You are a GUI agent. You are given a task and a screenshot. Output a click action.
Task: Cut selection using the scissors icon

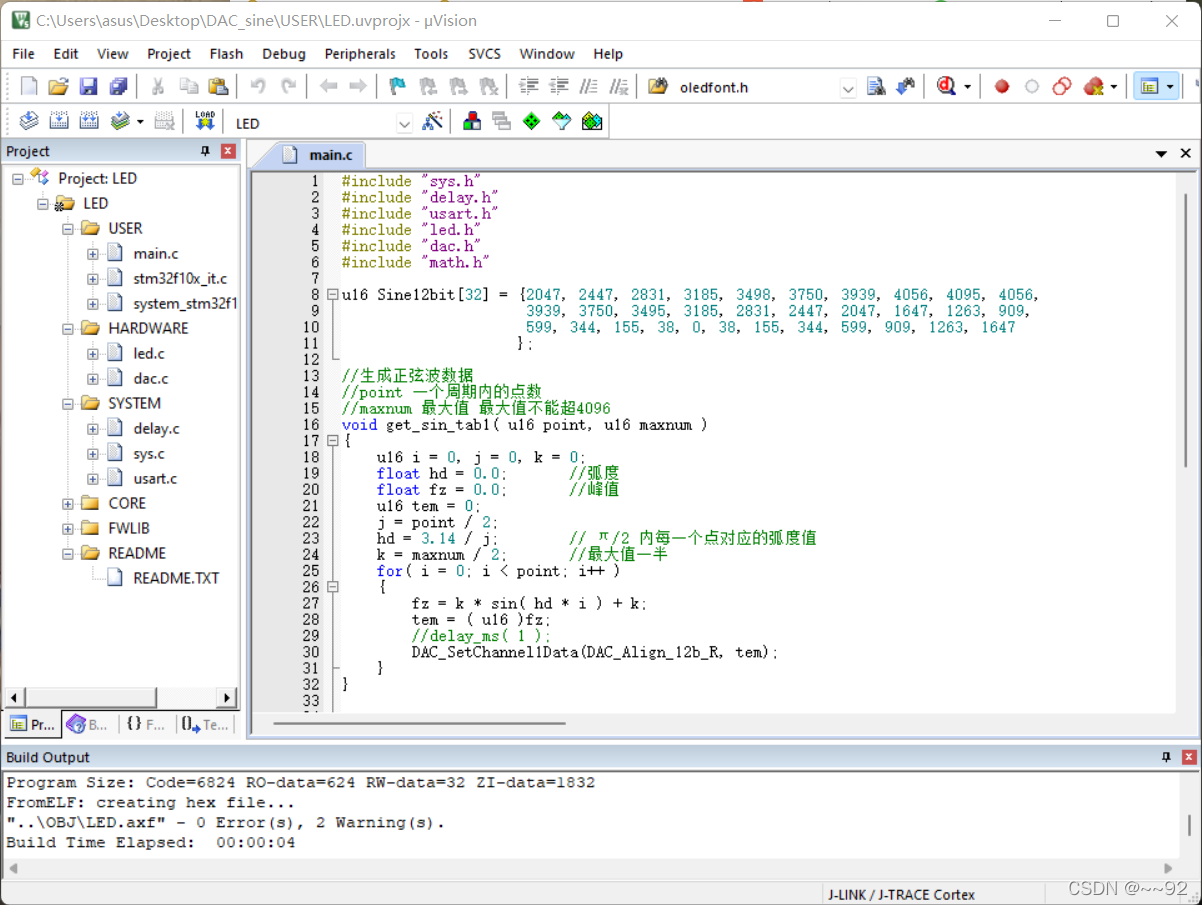[158, 87]
